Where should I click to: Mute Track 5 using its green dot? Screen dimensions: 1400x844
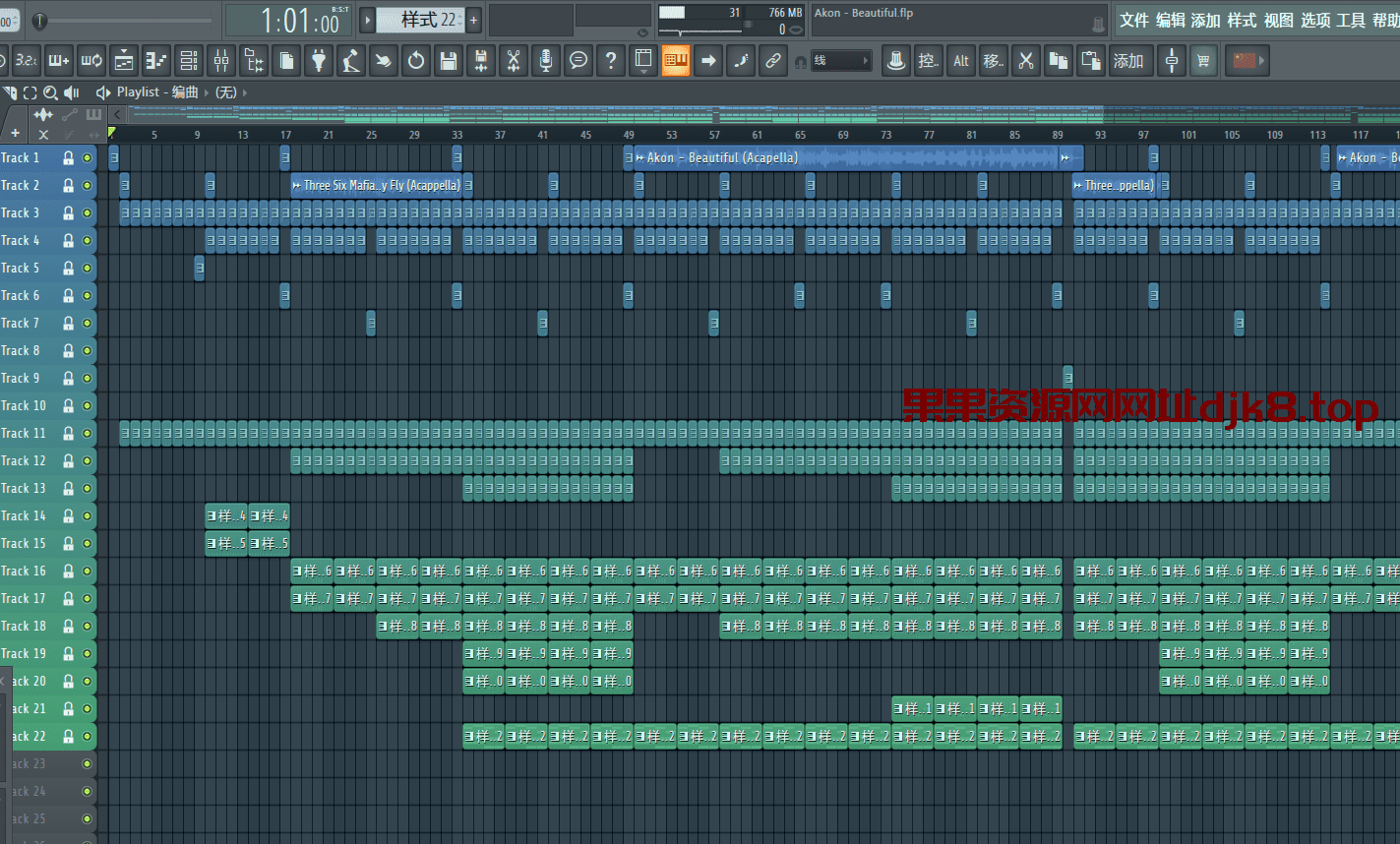click(87, 268)
